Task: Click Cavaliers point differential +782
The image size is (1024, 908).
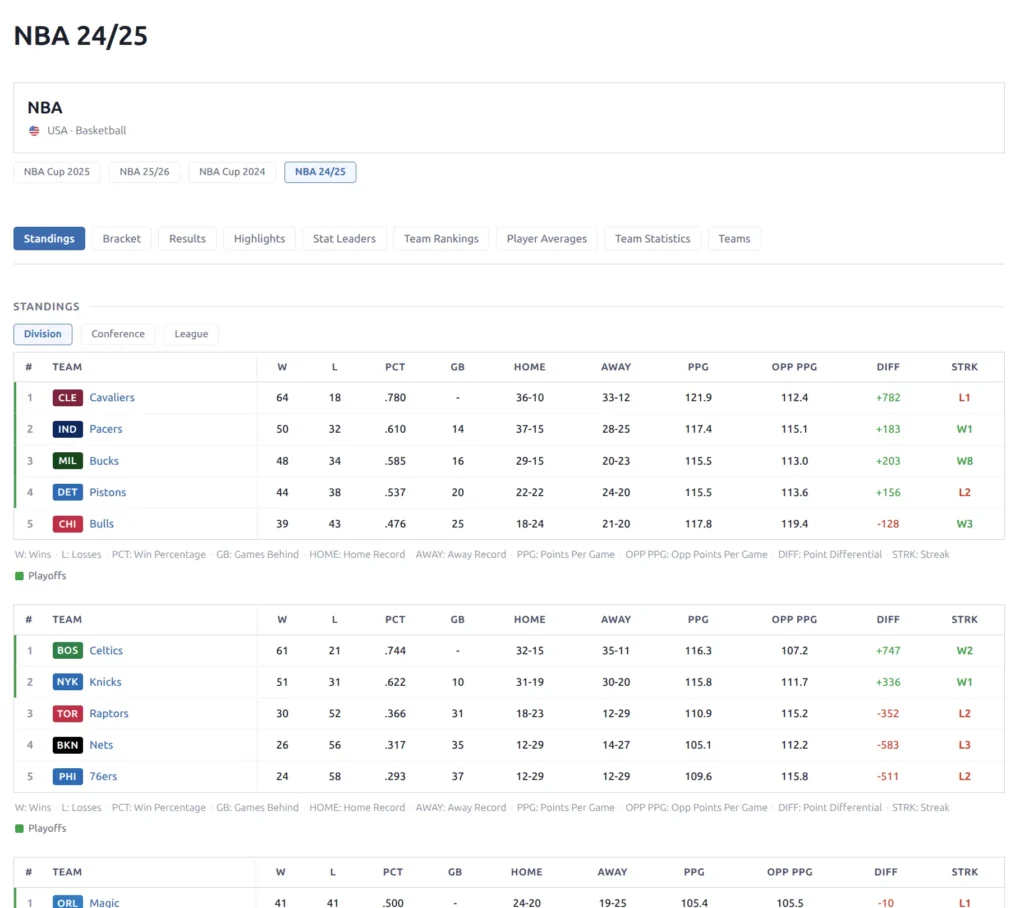Action: click(x=888, y=397)
